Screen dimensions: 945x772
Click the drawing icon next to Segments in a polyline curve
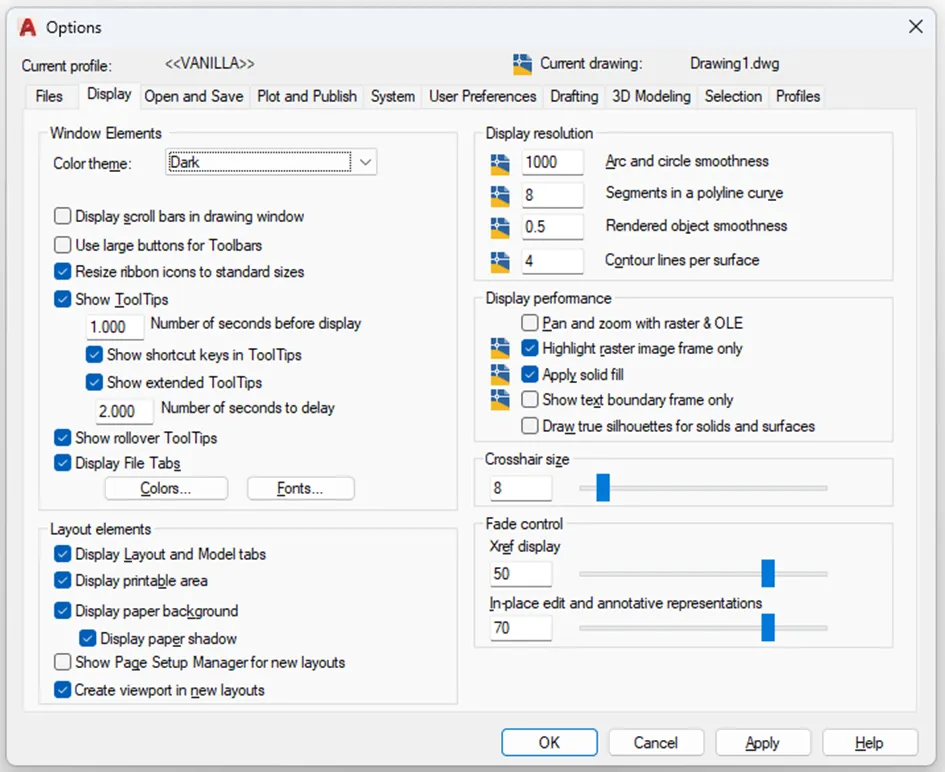(x=500, y=194)
